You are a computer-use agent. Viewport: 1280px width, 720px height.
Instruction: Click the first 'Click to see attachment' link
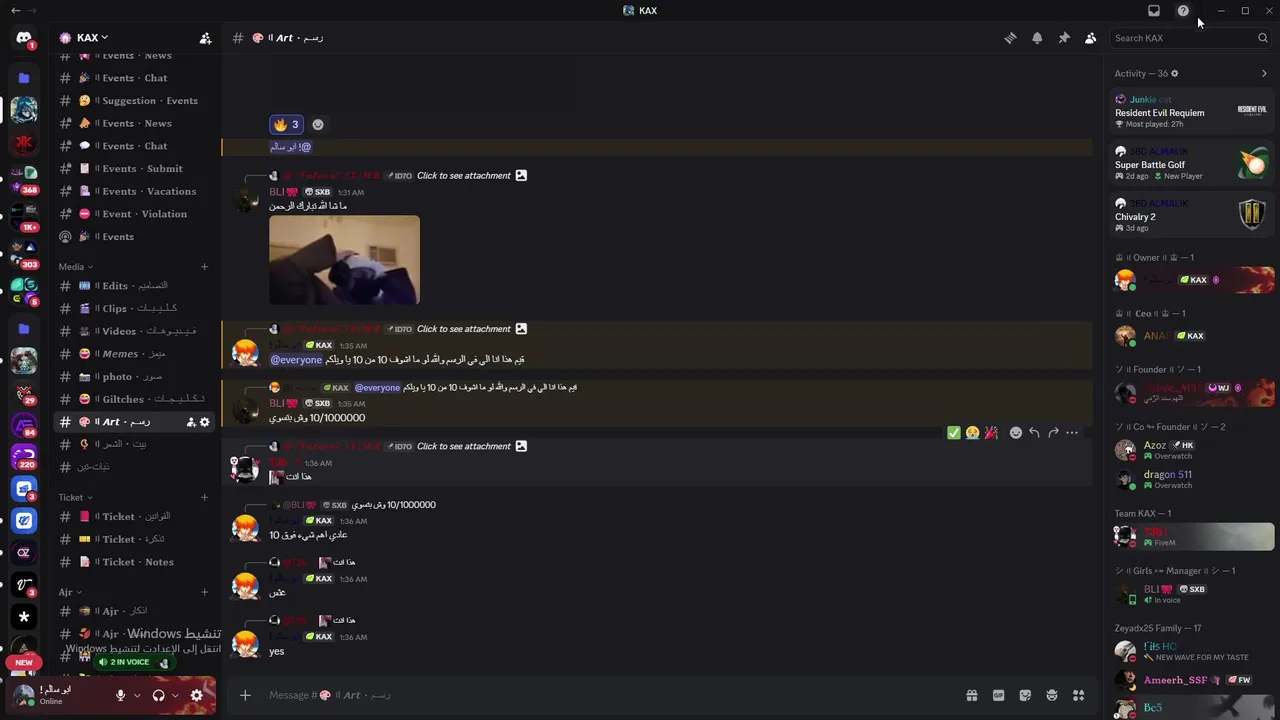click(463, 176)
